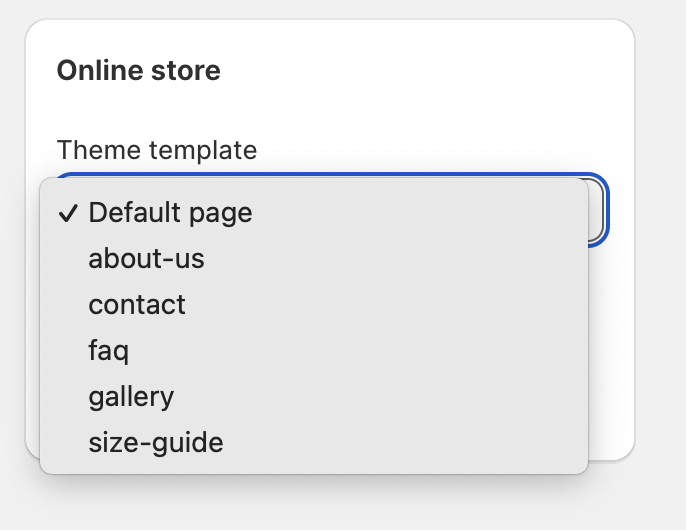This screenshot has height=530, width=686.
Task: Click the focused Theme template select box
Action: (x=598, y=211)
